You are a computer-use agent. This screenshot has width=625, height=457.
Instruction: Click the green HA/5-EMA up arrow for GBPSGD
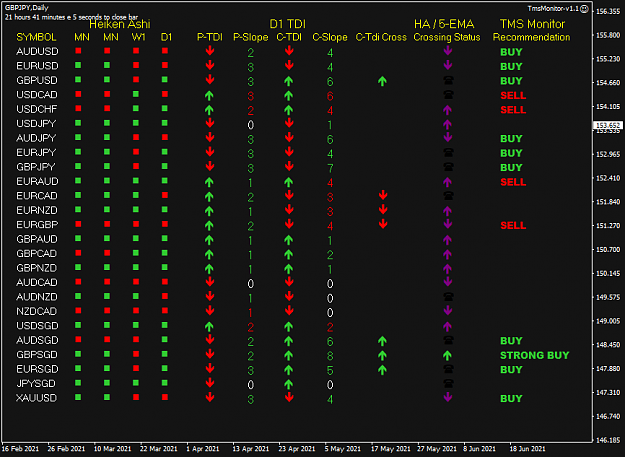coord(447,355)
